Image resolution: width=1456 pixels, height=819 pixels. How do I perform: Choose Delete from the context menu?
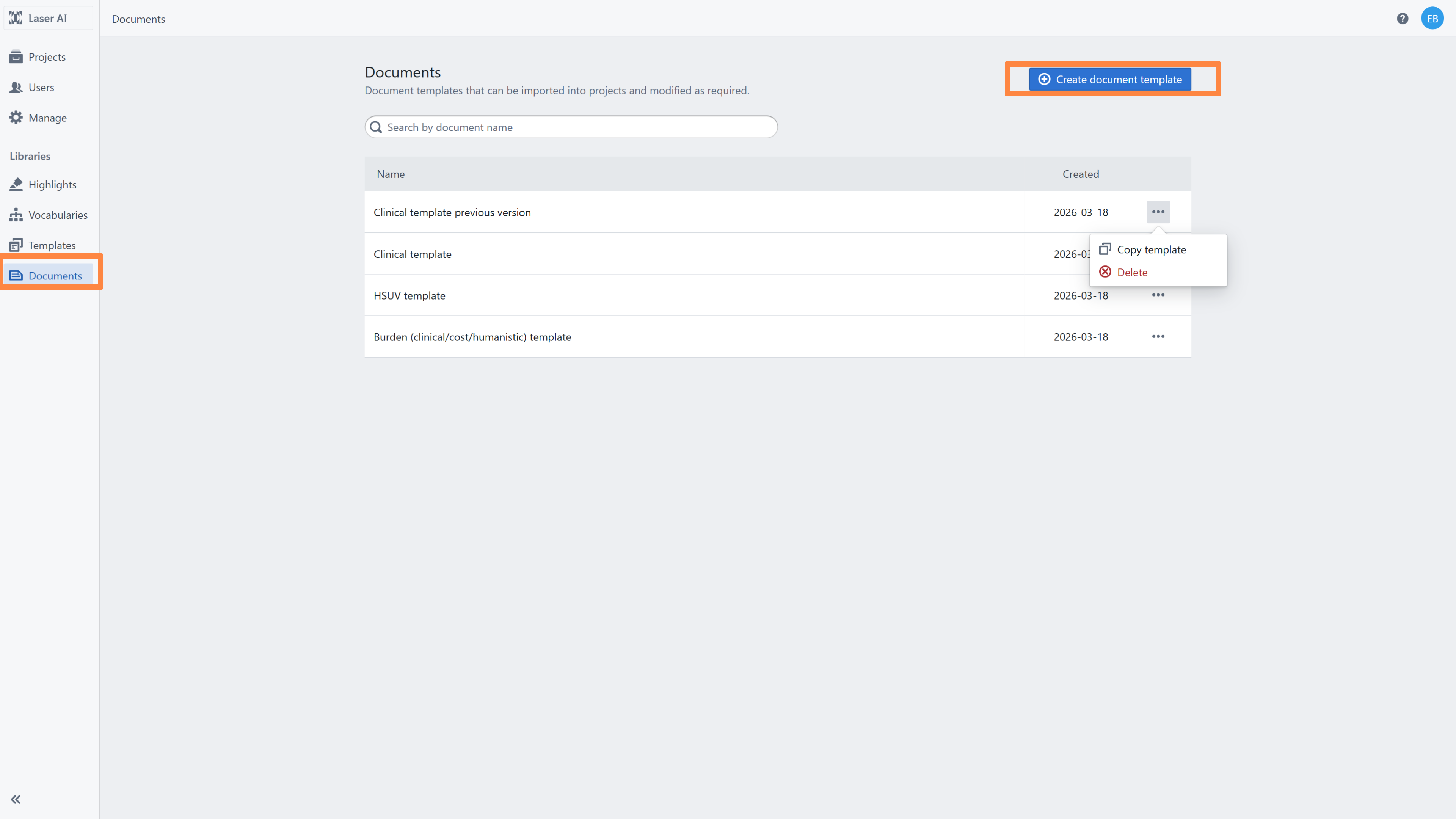(1131, 273)
